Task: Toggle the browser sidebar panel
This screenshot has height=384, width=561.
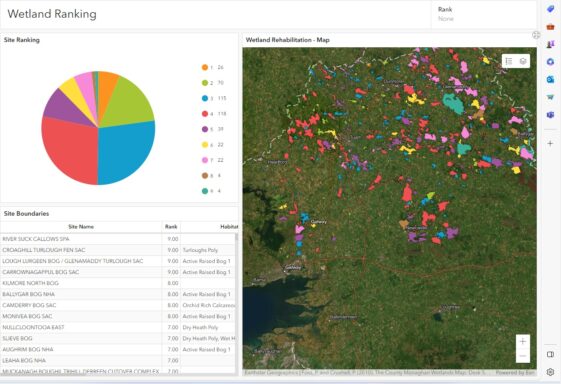Action: (x=550, y=354)
